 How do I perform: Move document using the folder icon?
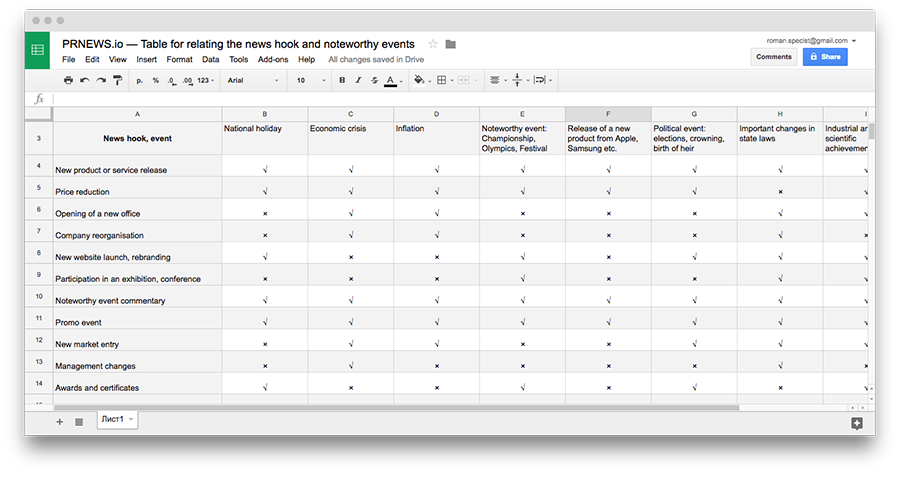coord(451,44)
